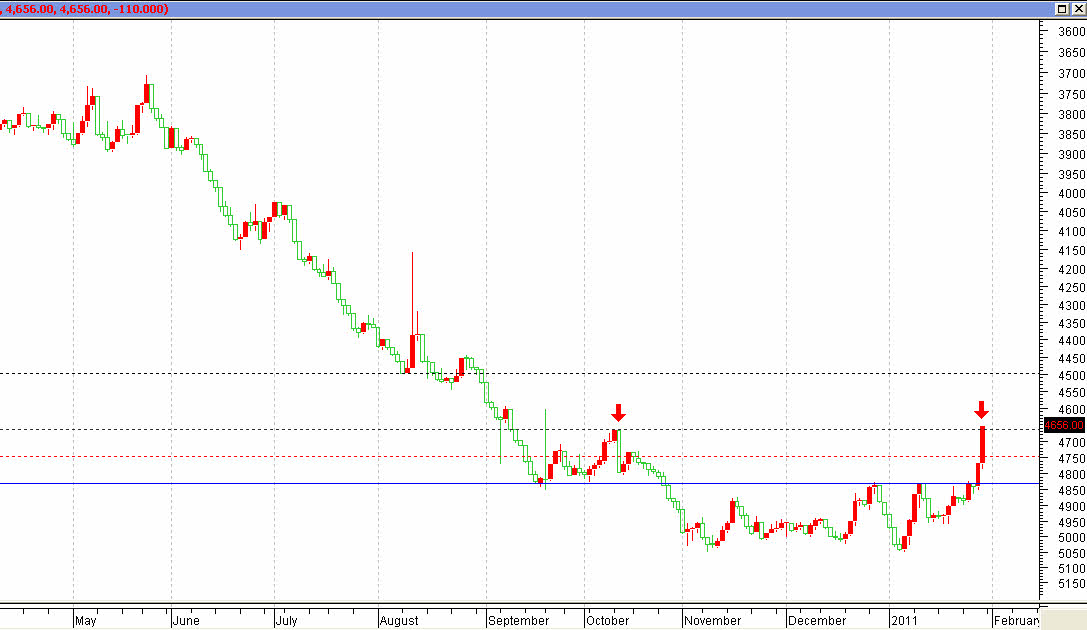This screenshot has width=1087, height=630.
Task: Click the 5100 price axis label
Action: (1072, 568)
